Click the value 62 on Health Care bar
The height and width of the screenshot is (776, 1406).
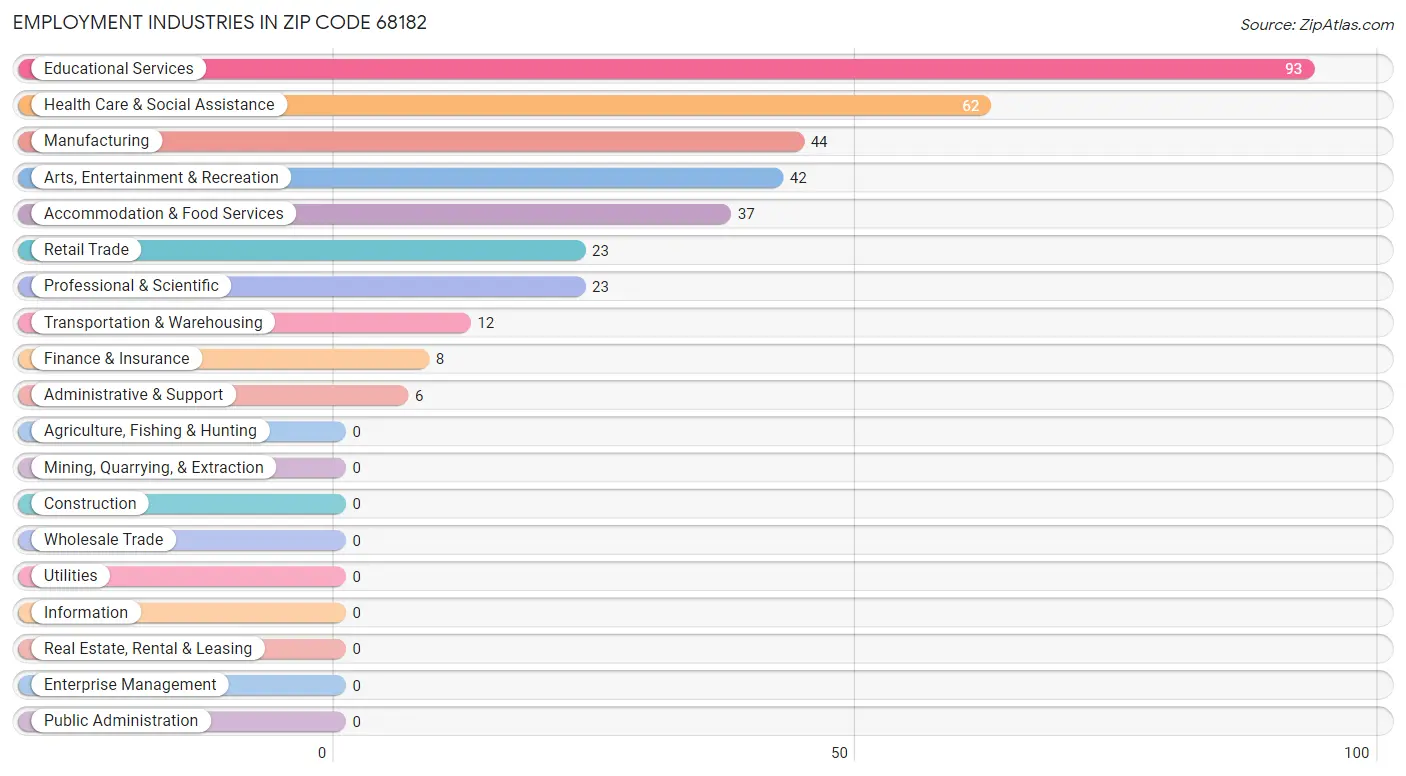(970, 105)
